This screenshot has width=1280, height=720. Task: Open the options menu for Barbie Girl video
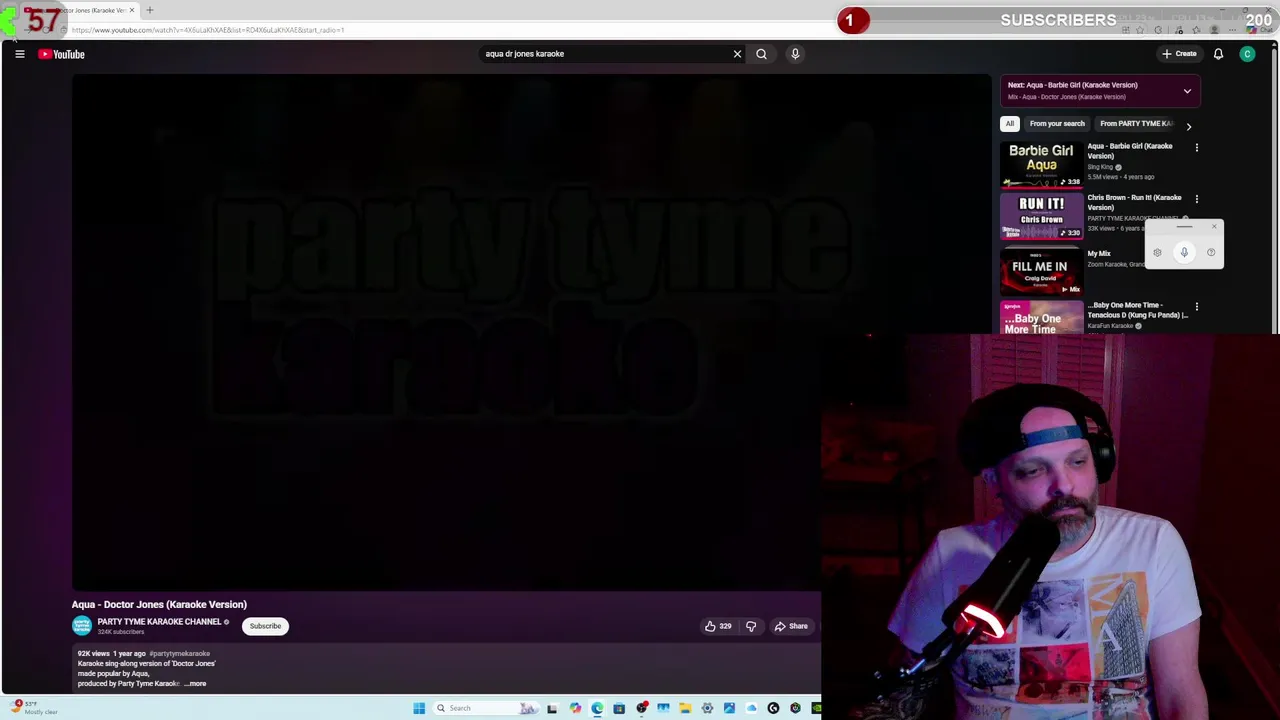point(1196,148)
